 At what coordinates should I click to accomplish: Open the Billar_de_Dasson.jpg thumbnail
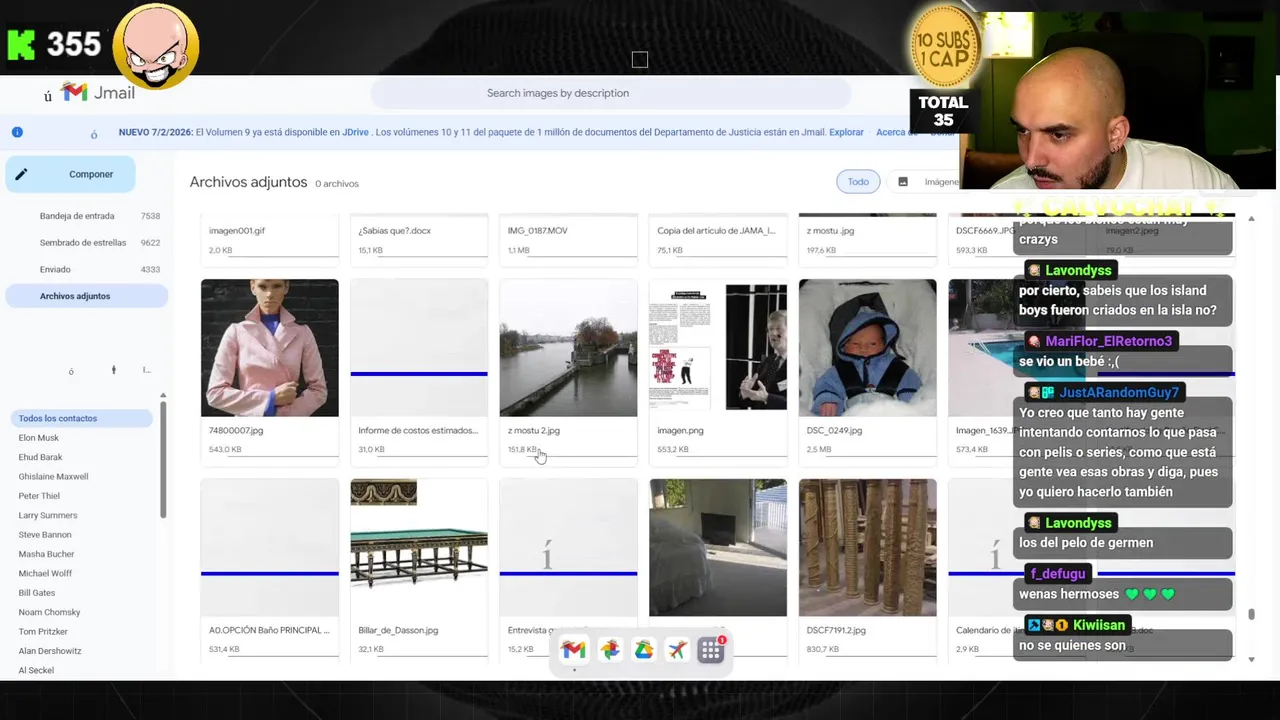[419, 547]
